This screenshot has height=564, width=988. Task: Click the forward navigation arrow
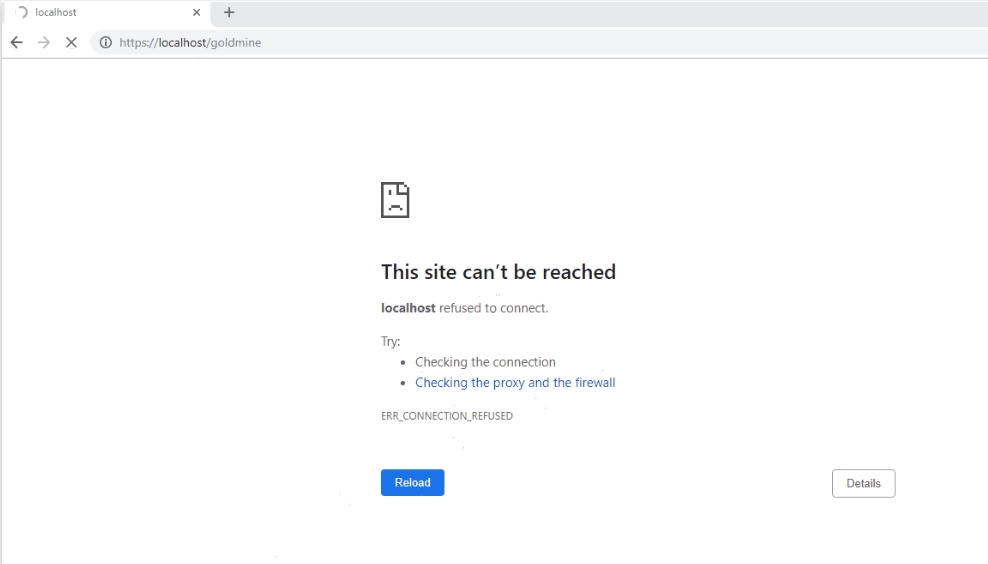43,43
